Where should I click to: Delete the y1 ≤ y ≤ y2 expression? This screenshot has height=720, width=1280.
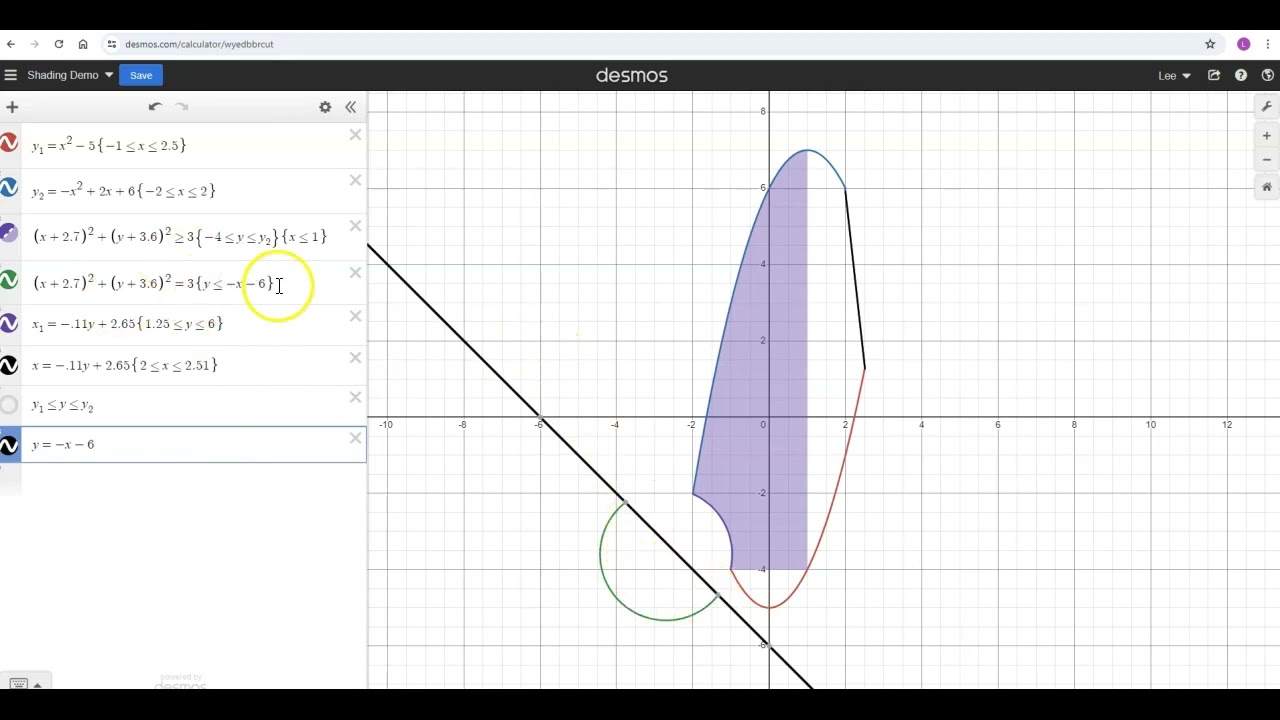(355, 398)
